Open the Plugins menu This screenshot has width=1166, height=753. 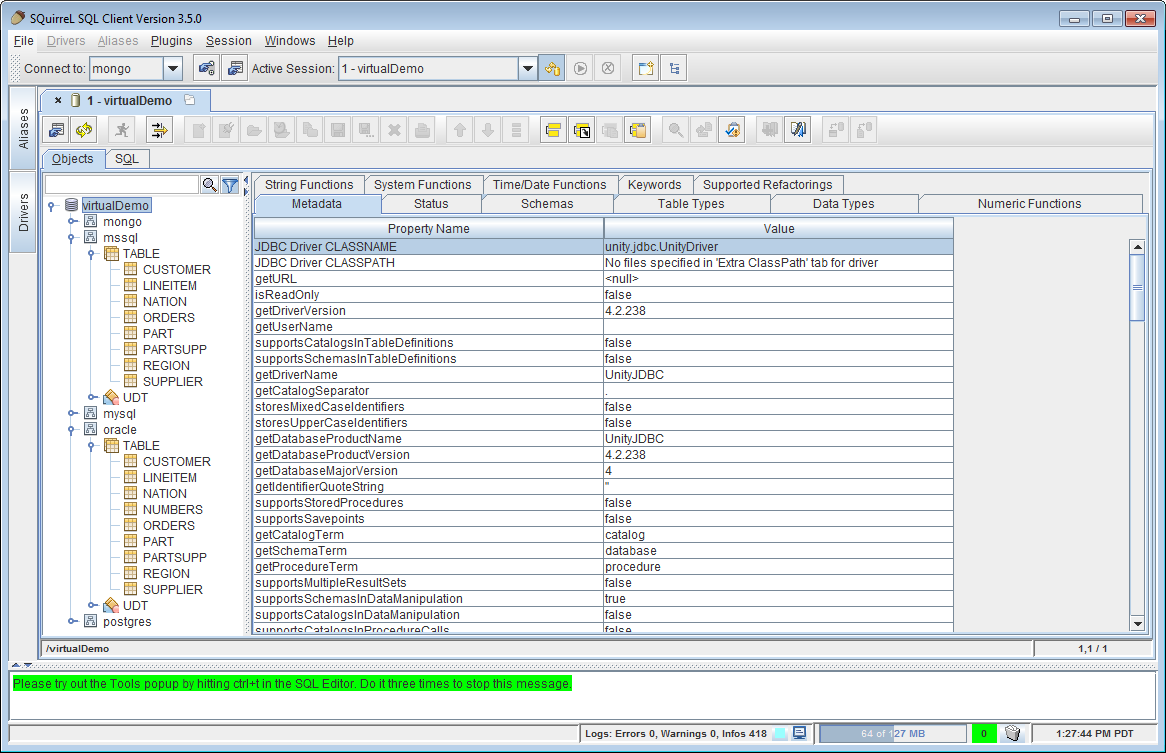[171, 41]
